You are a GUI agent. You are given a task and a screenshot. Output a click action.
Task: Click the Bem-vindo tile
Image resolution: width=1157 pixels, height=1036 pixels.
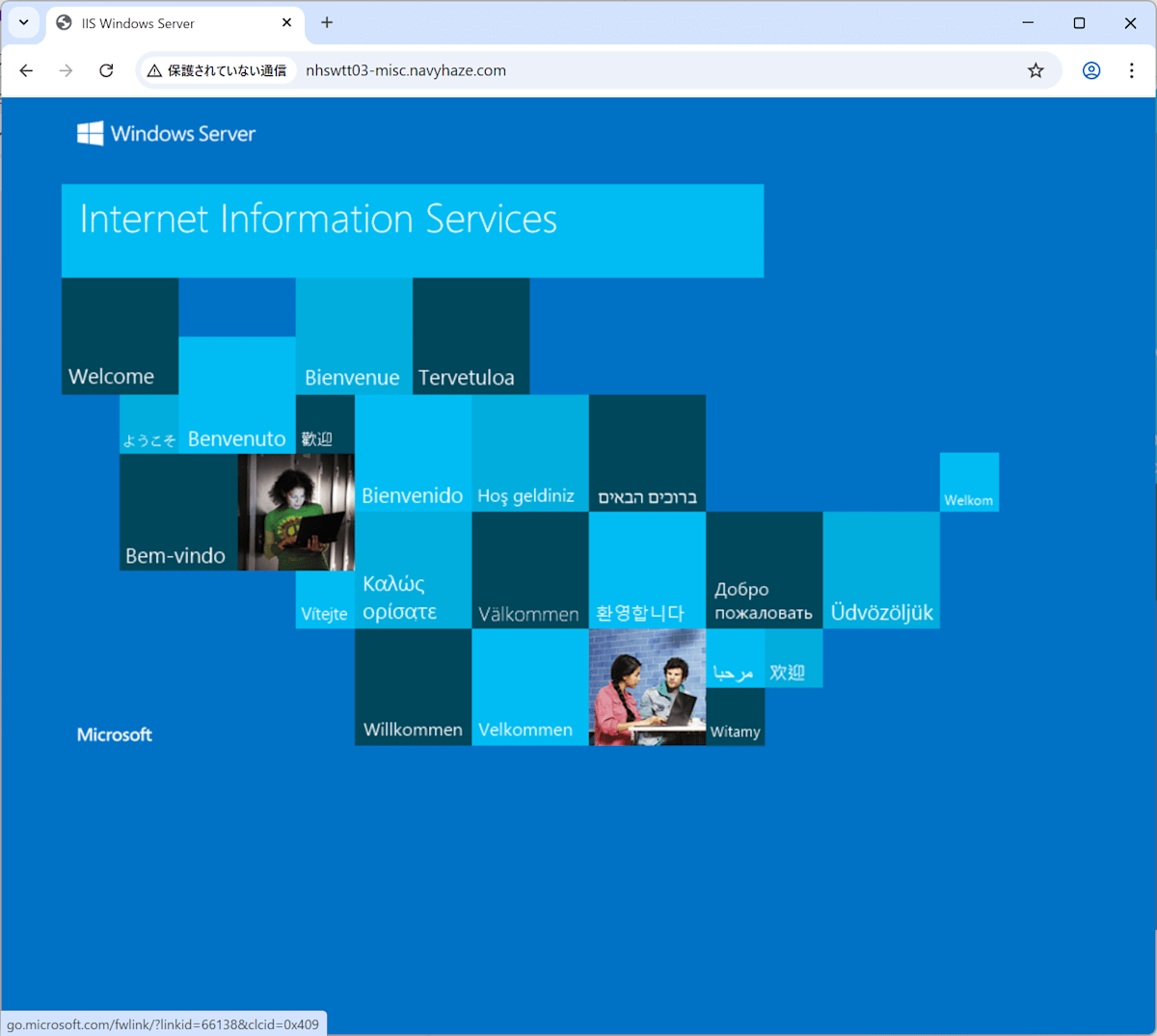click(178, 512)
